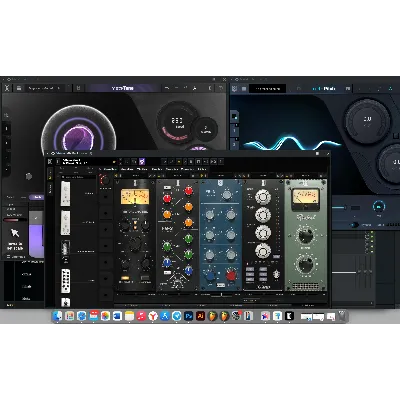Open the App Store Dock icon
This screenshot has width=400, height=400.
click(165, 316)
